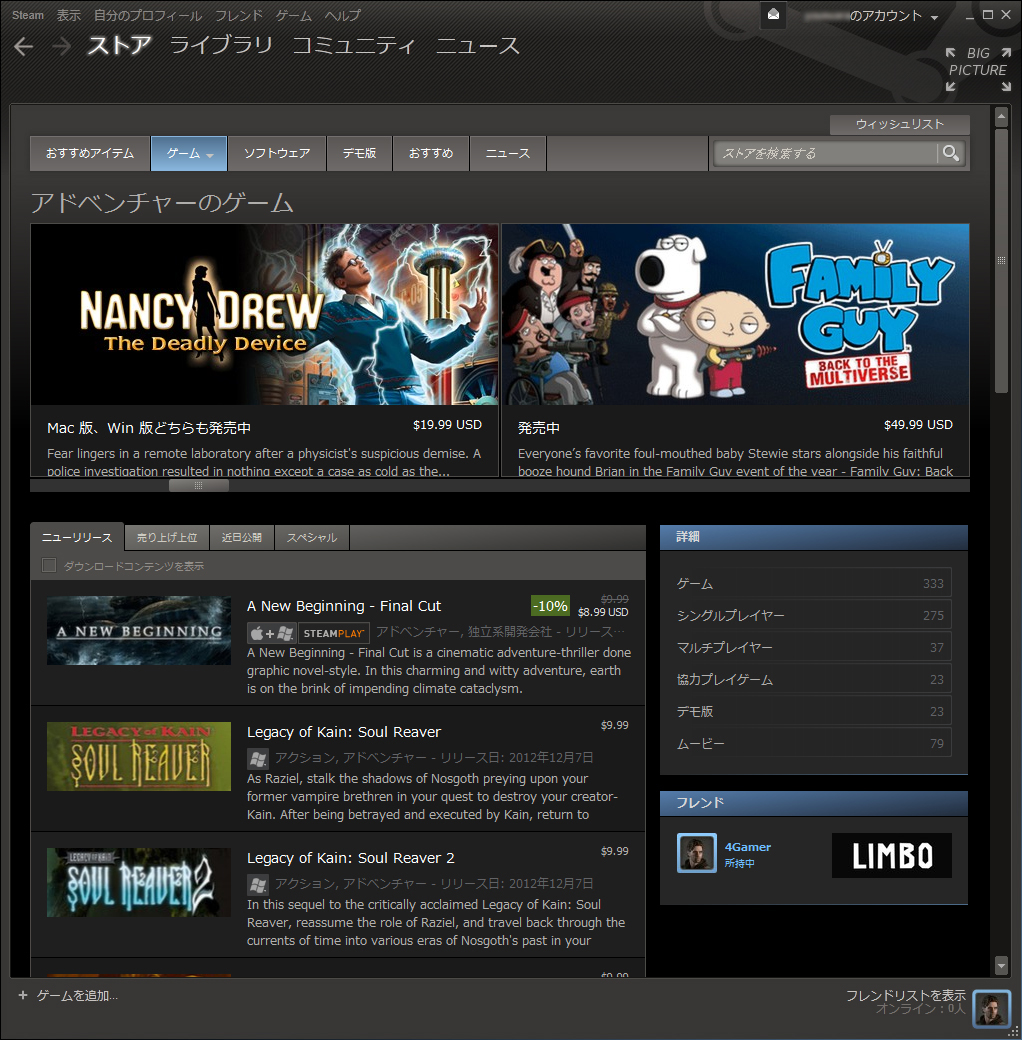Open A New Beginning thumbnail

pyautogui.click(x=139, y=630)
